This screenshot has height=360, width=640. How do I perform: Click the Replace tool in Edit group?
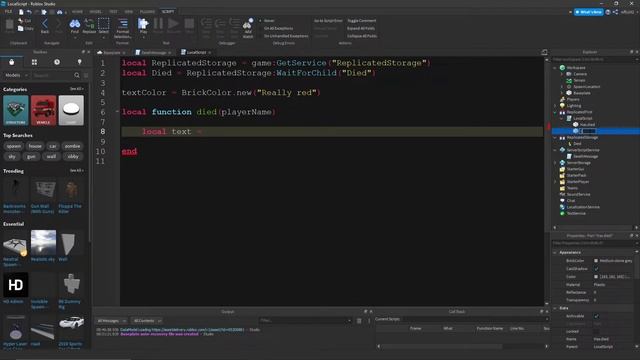point(89,25)
